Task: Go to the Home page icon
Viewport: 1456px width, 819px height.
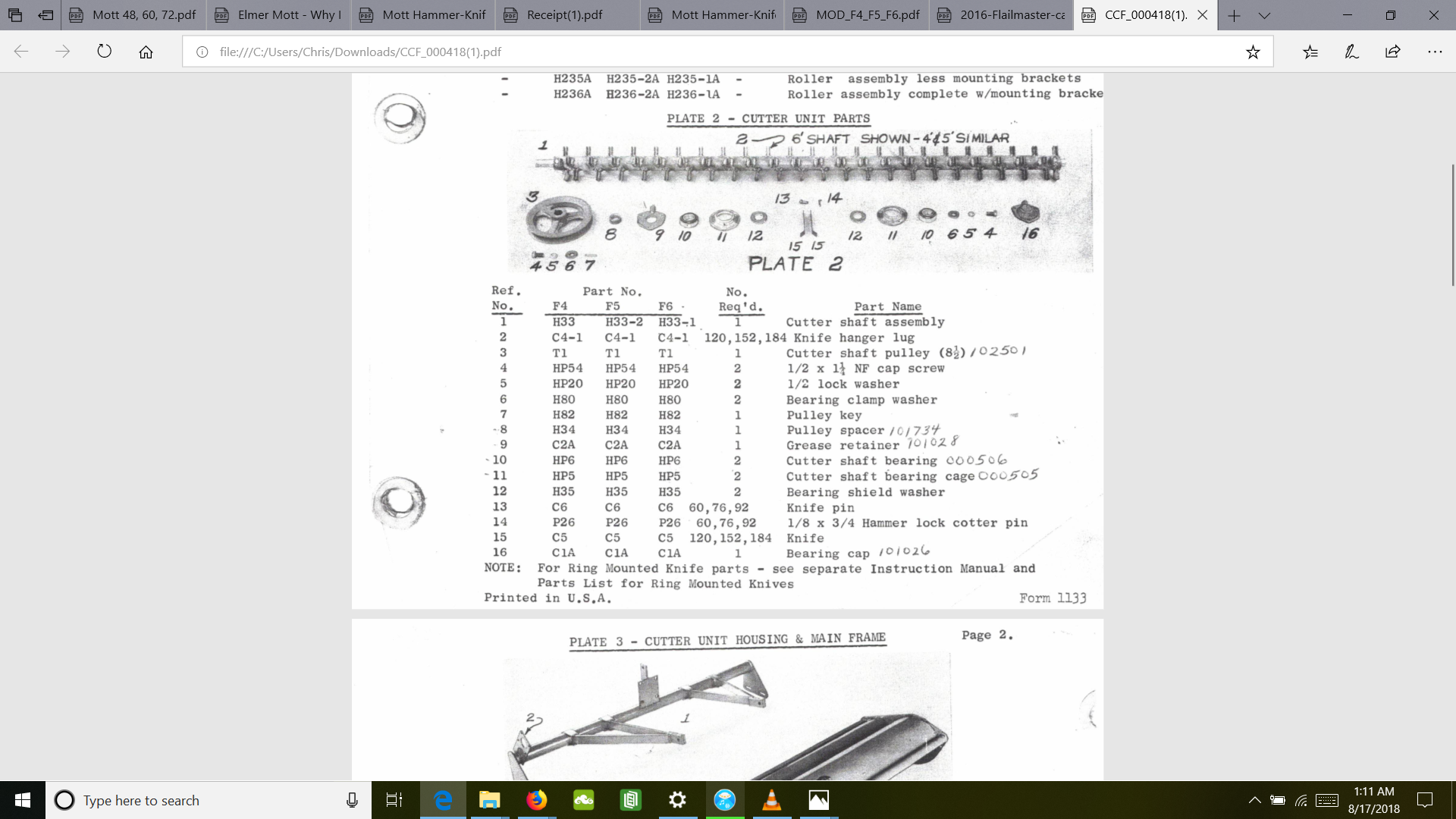Action: tap(146, 52)
